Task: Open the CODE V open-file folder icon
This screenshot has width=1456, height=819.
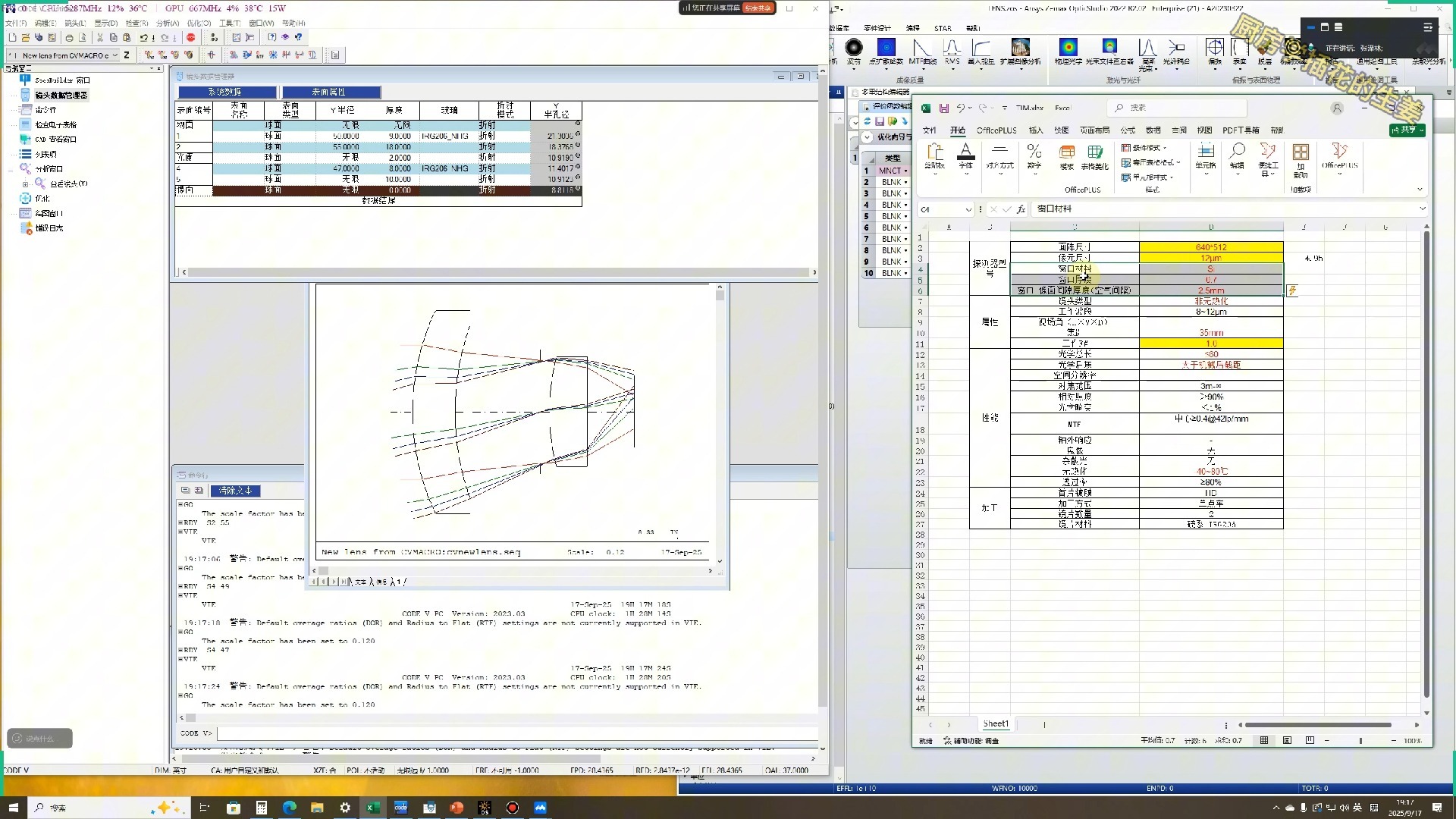Action: tap(25, 37)
